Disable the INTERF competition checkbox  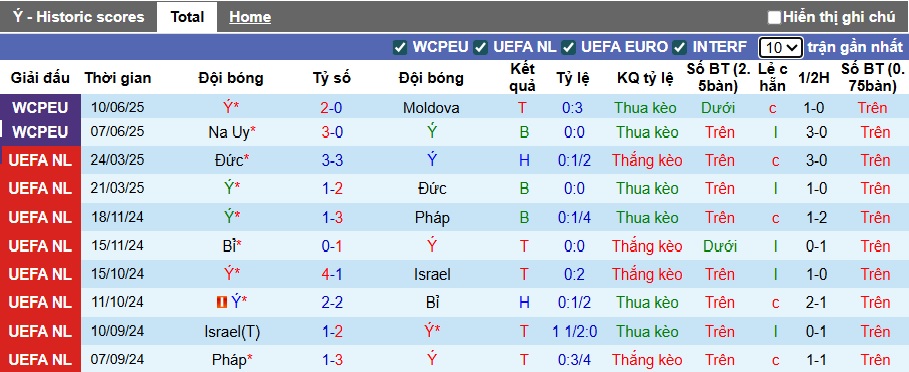point(680,48)
